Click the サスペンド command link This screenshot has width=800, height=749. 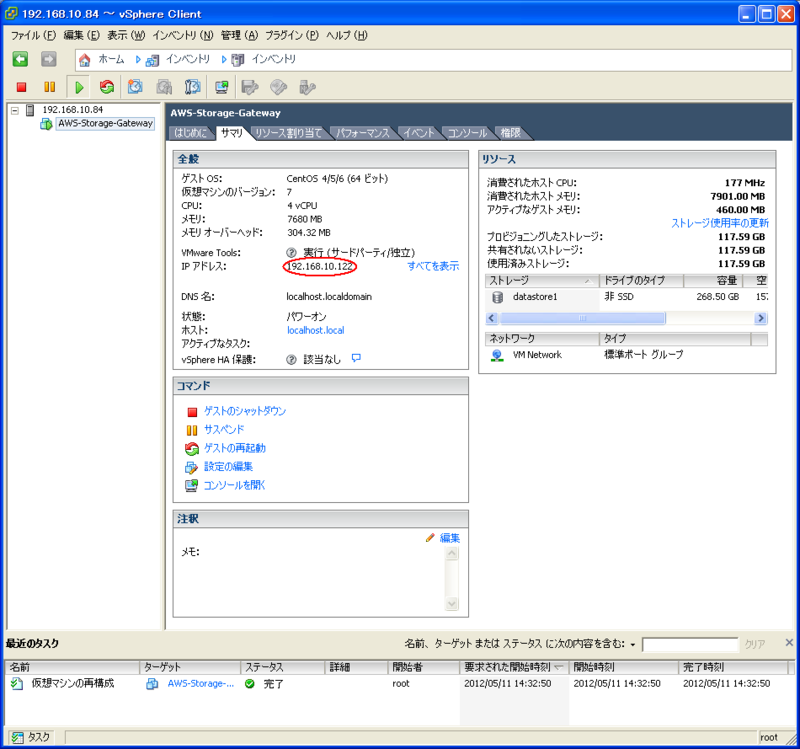click(224, 430)
